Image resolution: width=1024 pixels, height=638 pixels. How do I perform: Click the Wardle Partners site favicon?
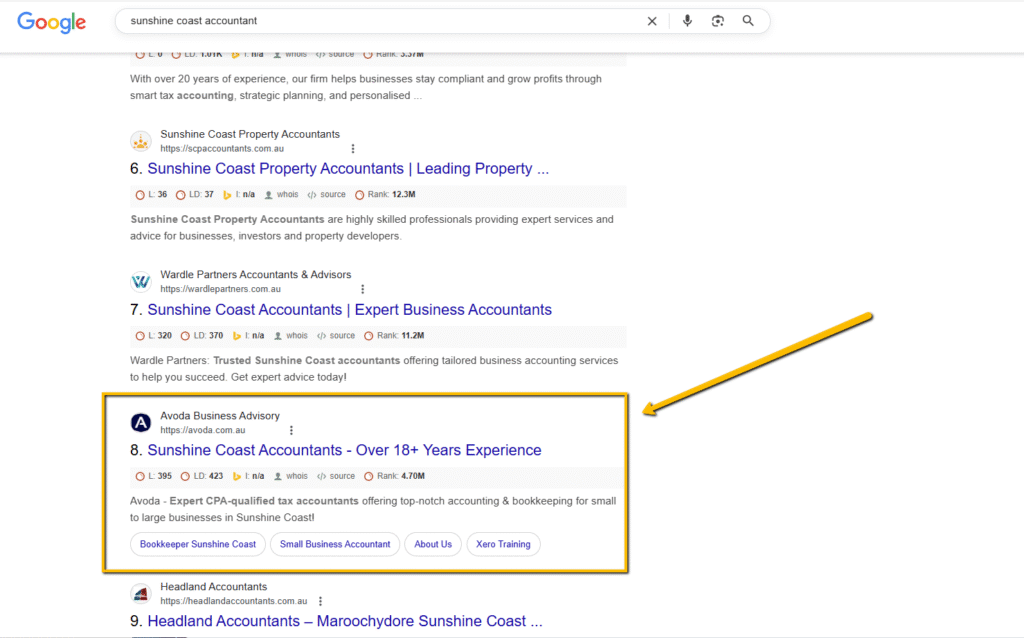(x=141, y=282)
